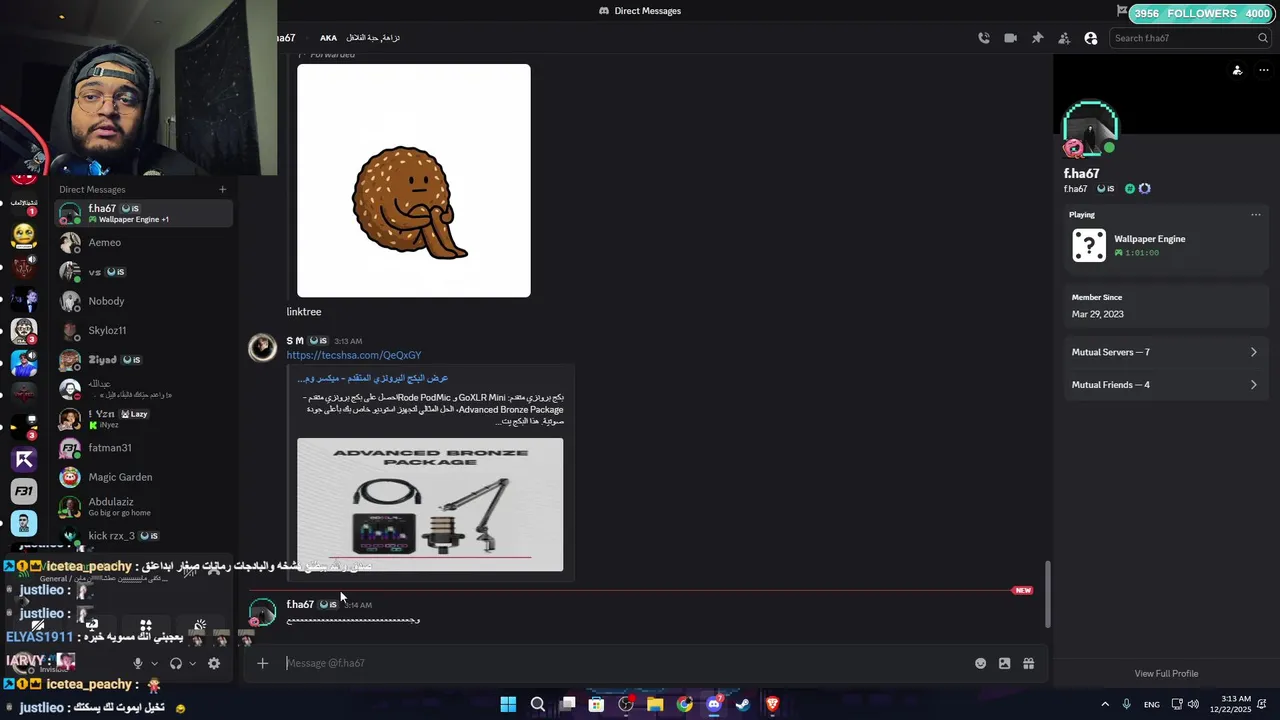
Task: Click the linktree message text
Action: point(304,312)
